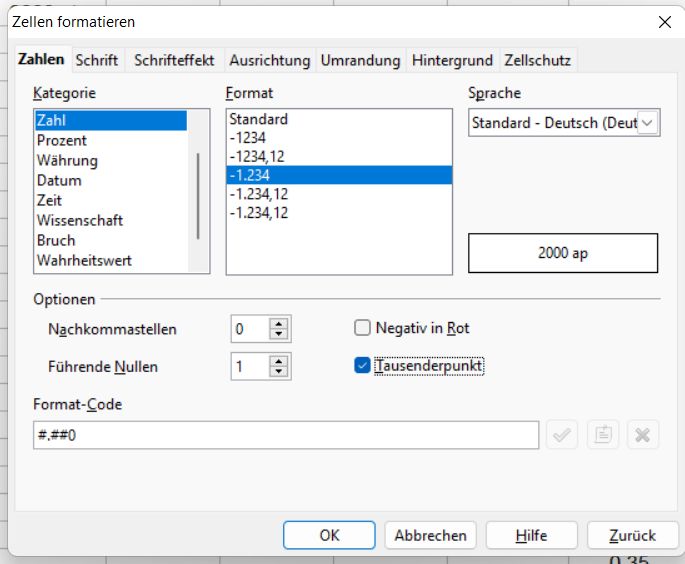Open the Zellschutz tab
The image size is (685, 564).
pos(537,60)
